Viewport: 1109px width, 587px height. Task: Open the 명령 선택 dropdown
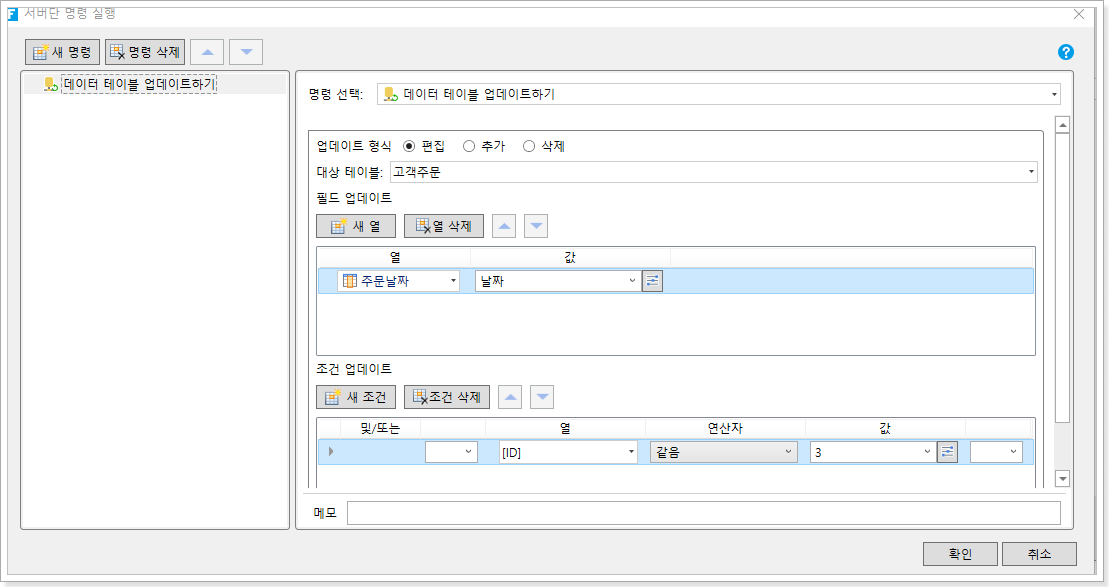click(1055, 95)
